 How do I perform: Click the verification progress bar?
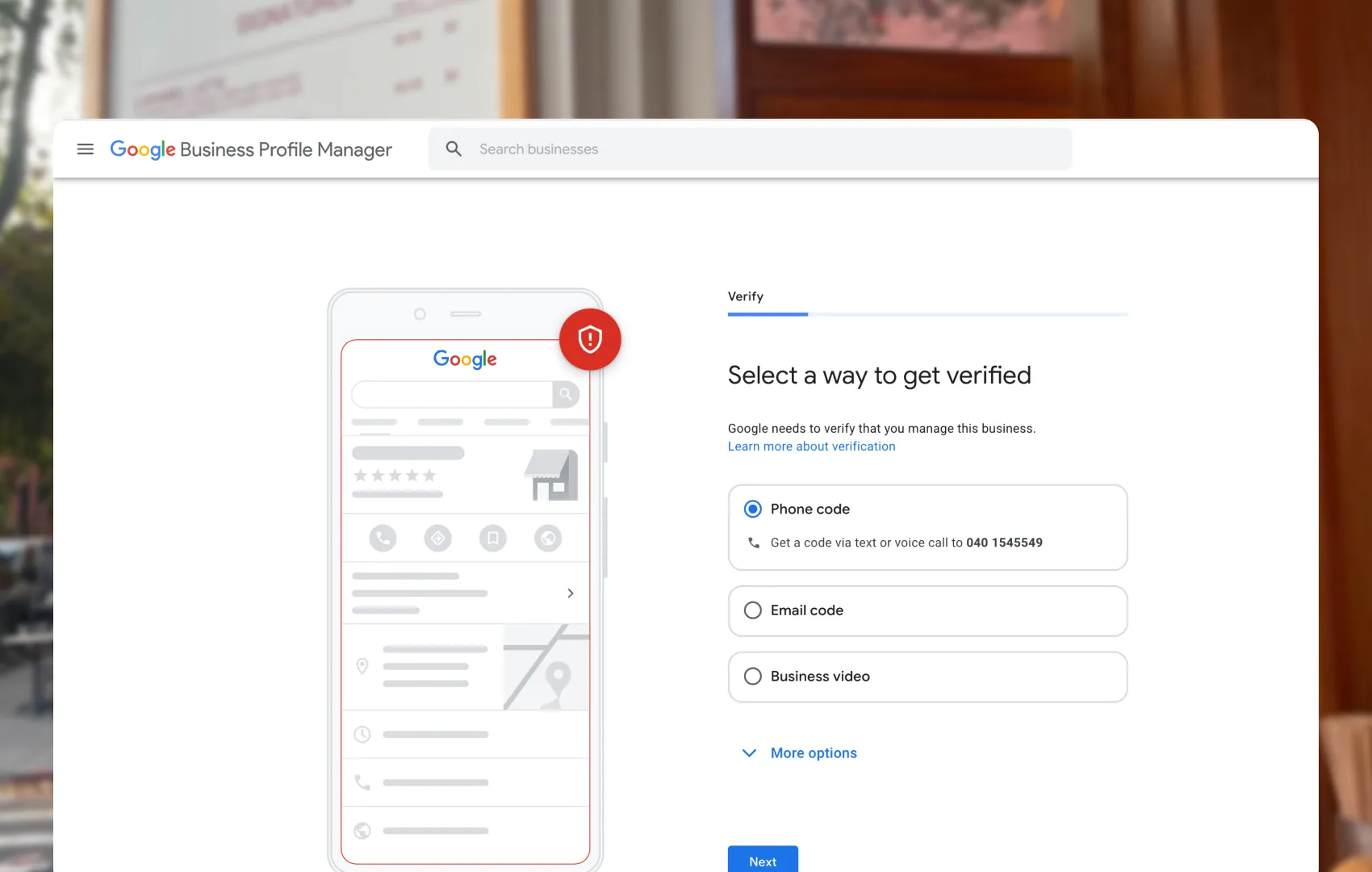point(927,314)
